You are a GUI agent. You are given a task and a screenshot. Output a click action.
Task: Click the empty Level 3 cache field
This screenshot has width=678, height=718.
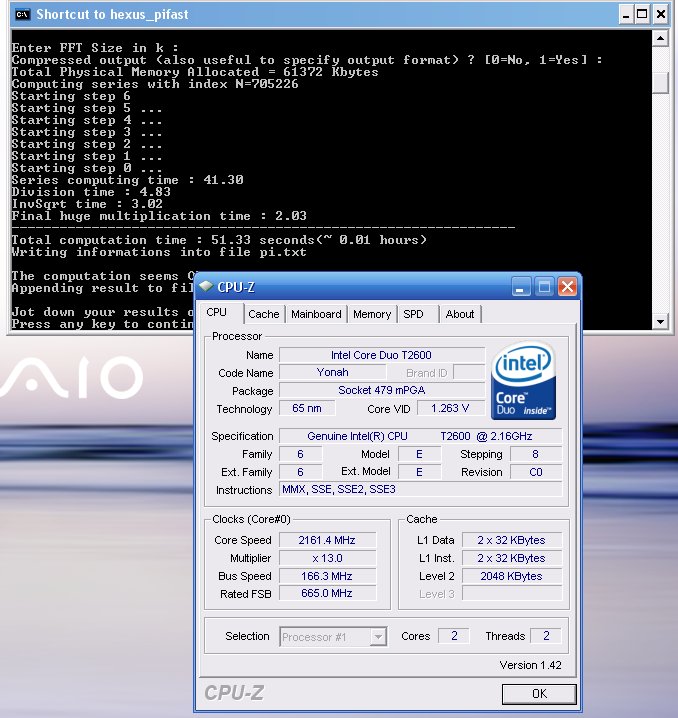coord(512,593)
